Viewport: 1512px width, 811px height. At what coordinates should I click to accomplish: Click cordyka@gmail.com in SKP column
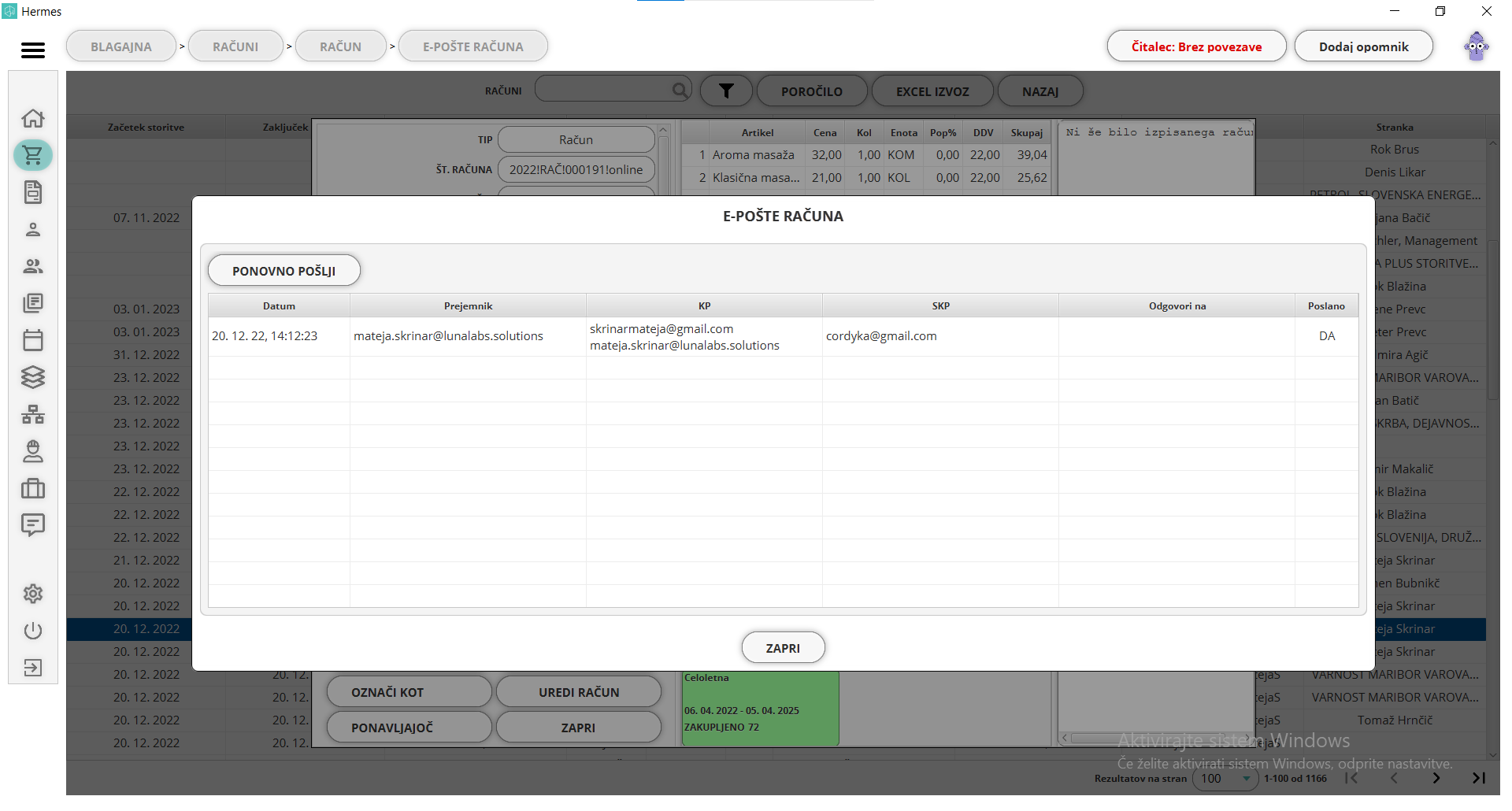pos(881,336)
